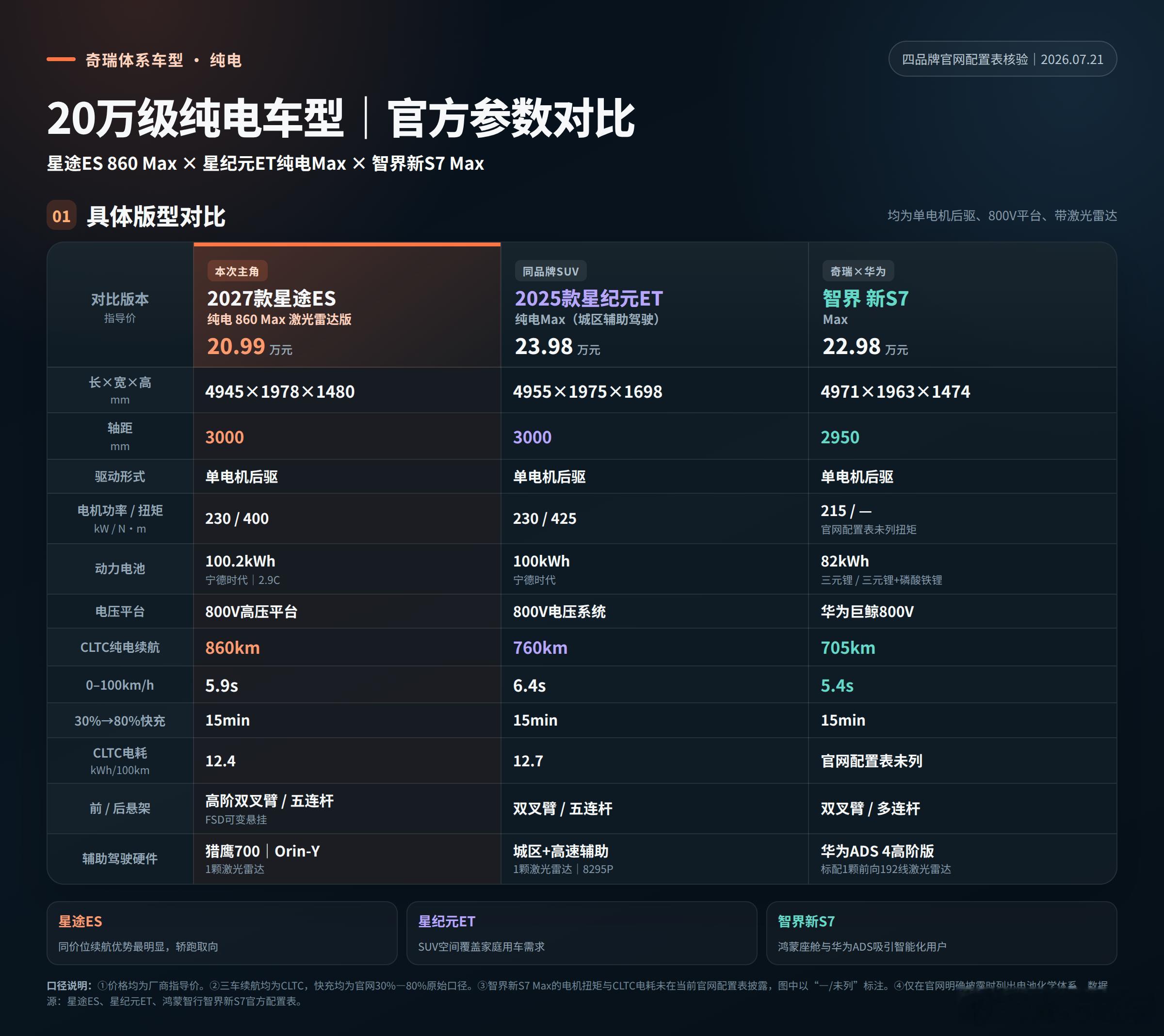Screen dimensions: 1164x1036
Task: Click the 同品牌SUV tag
Action: pyautogui.click(x=550, y=271)
